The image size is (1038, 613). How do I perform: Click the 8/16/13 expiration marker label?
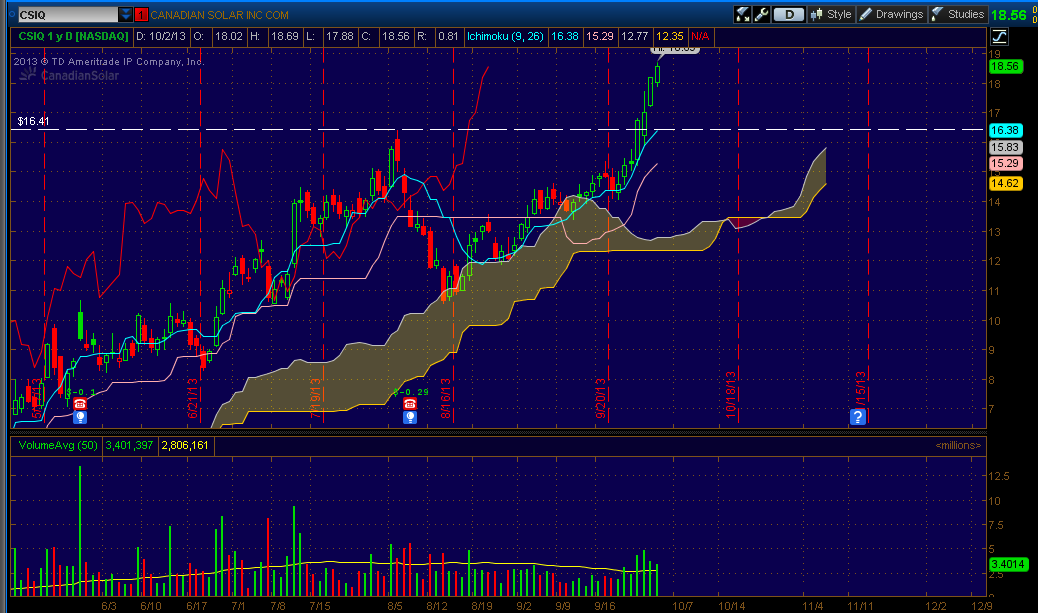click(x=446, y=399)
